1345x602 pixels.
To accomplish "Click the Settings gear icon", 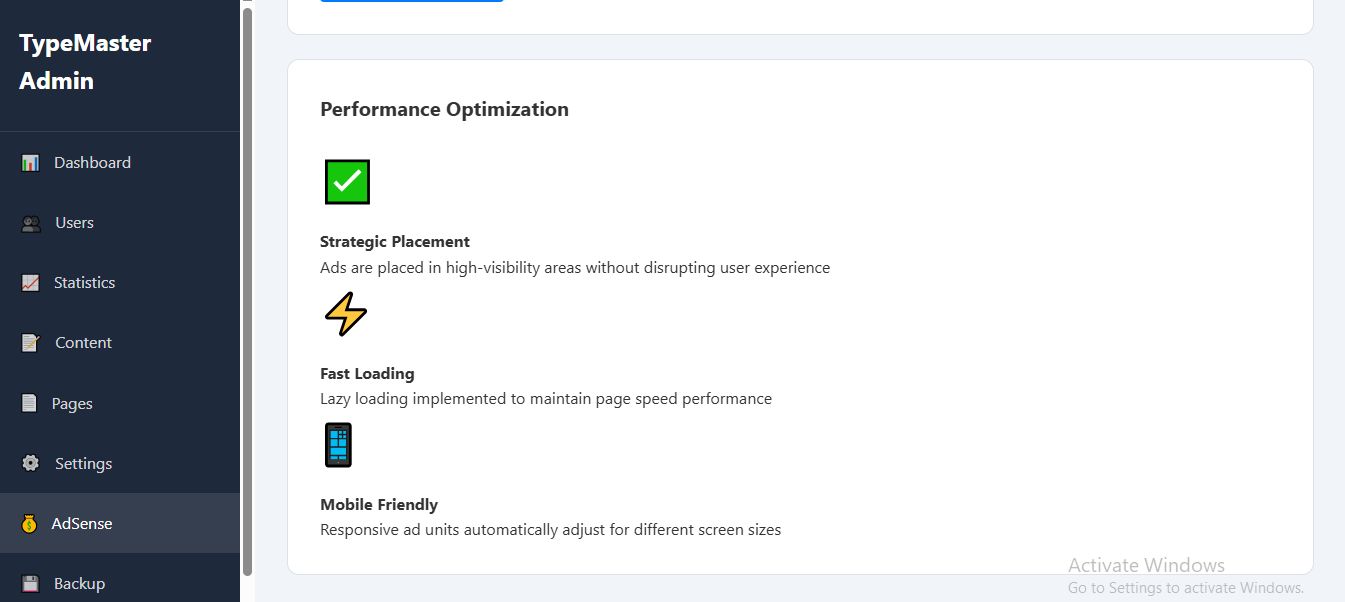I will tap(31, 464).
